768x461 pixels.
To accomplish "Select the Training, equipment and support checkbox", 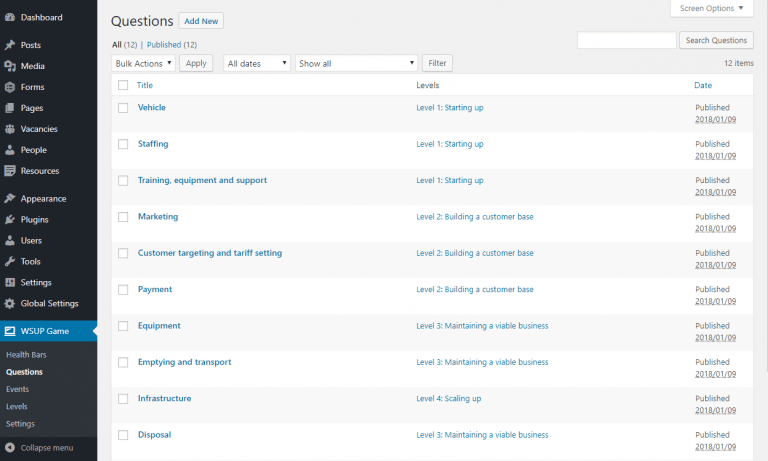I will [123, 181].
